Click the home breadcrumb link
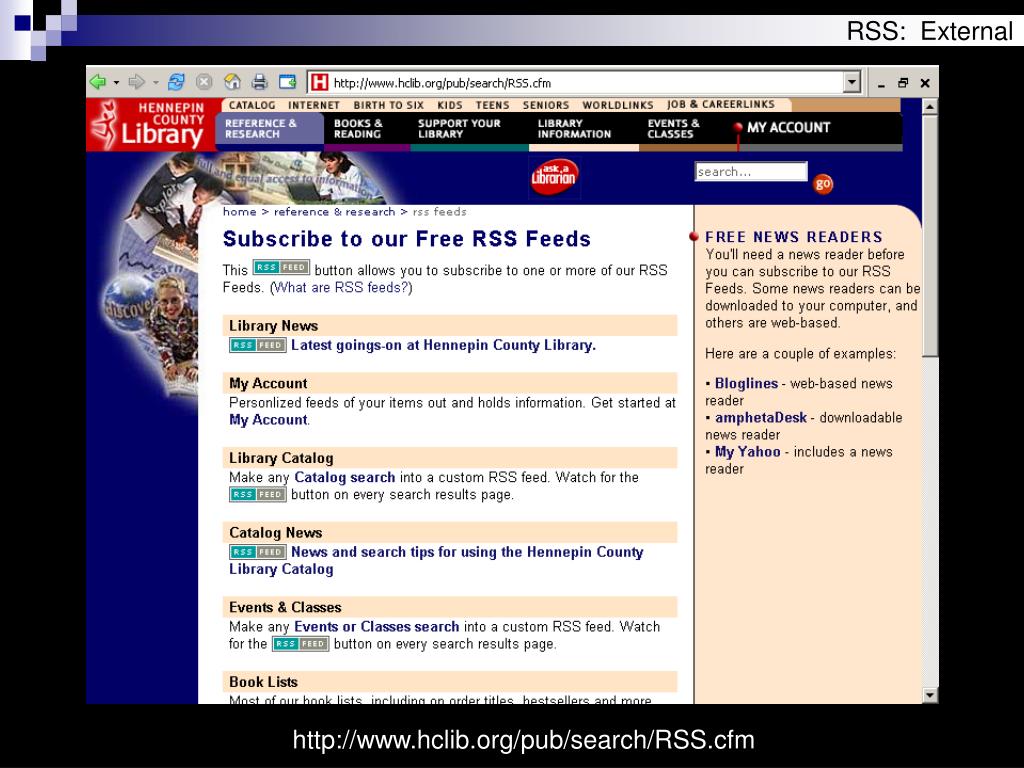The image size is (1024, 768). (x=240, y=212)
